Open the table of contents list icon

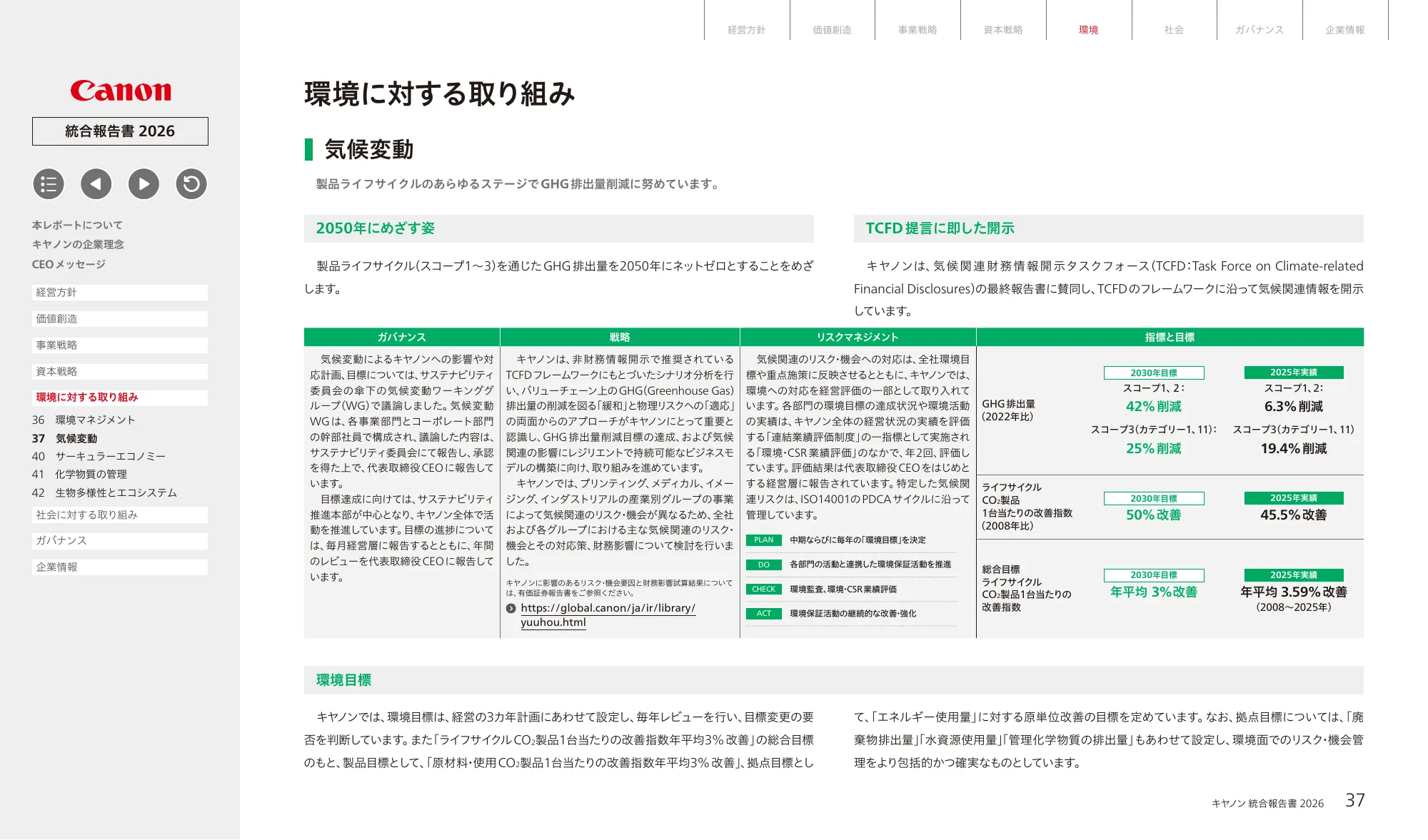[49, 184]
